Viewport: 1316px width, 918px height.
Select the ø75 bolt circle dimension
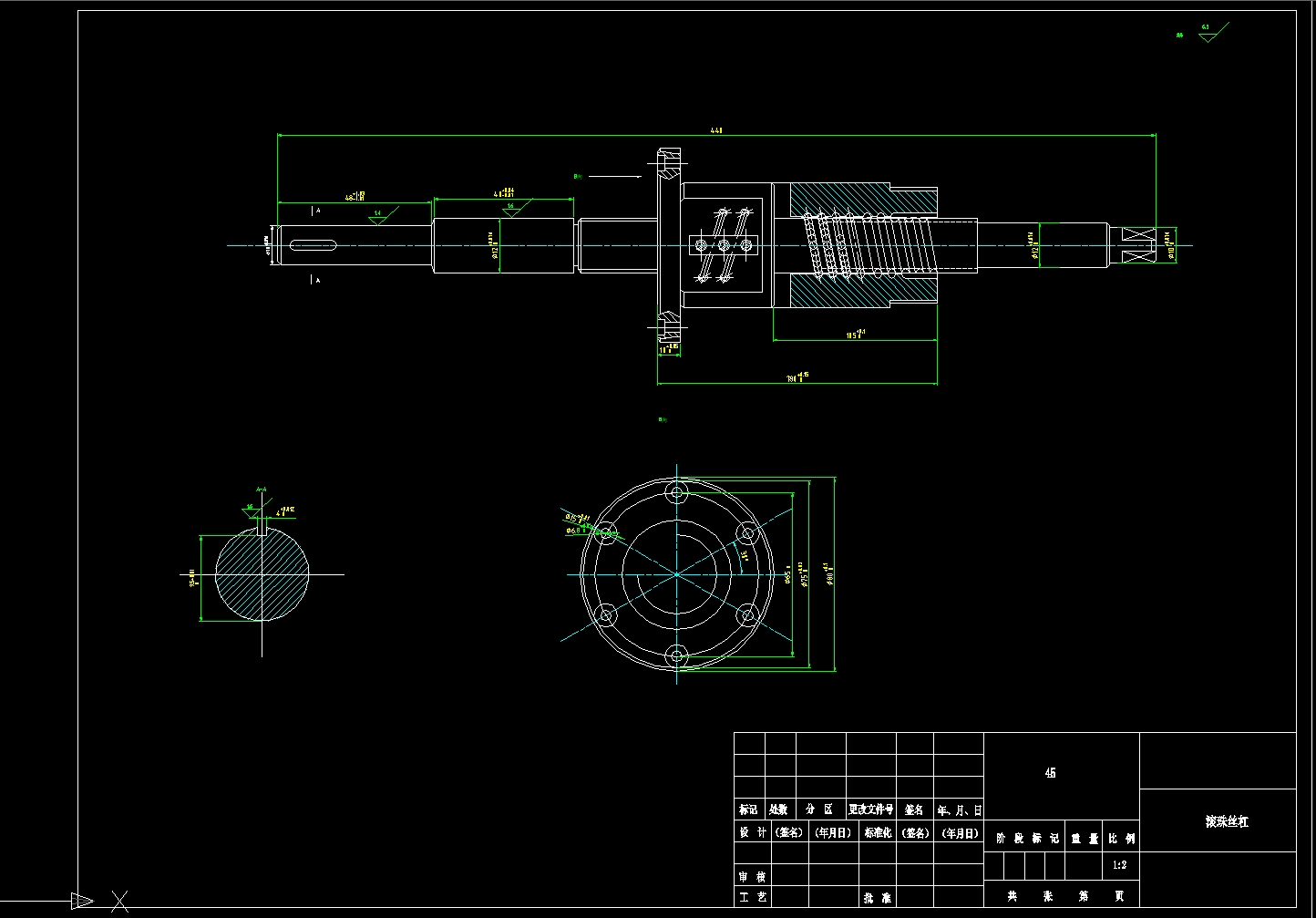(x=804, y=575)
